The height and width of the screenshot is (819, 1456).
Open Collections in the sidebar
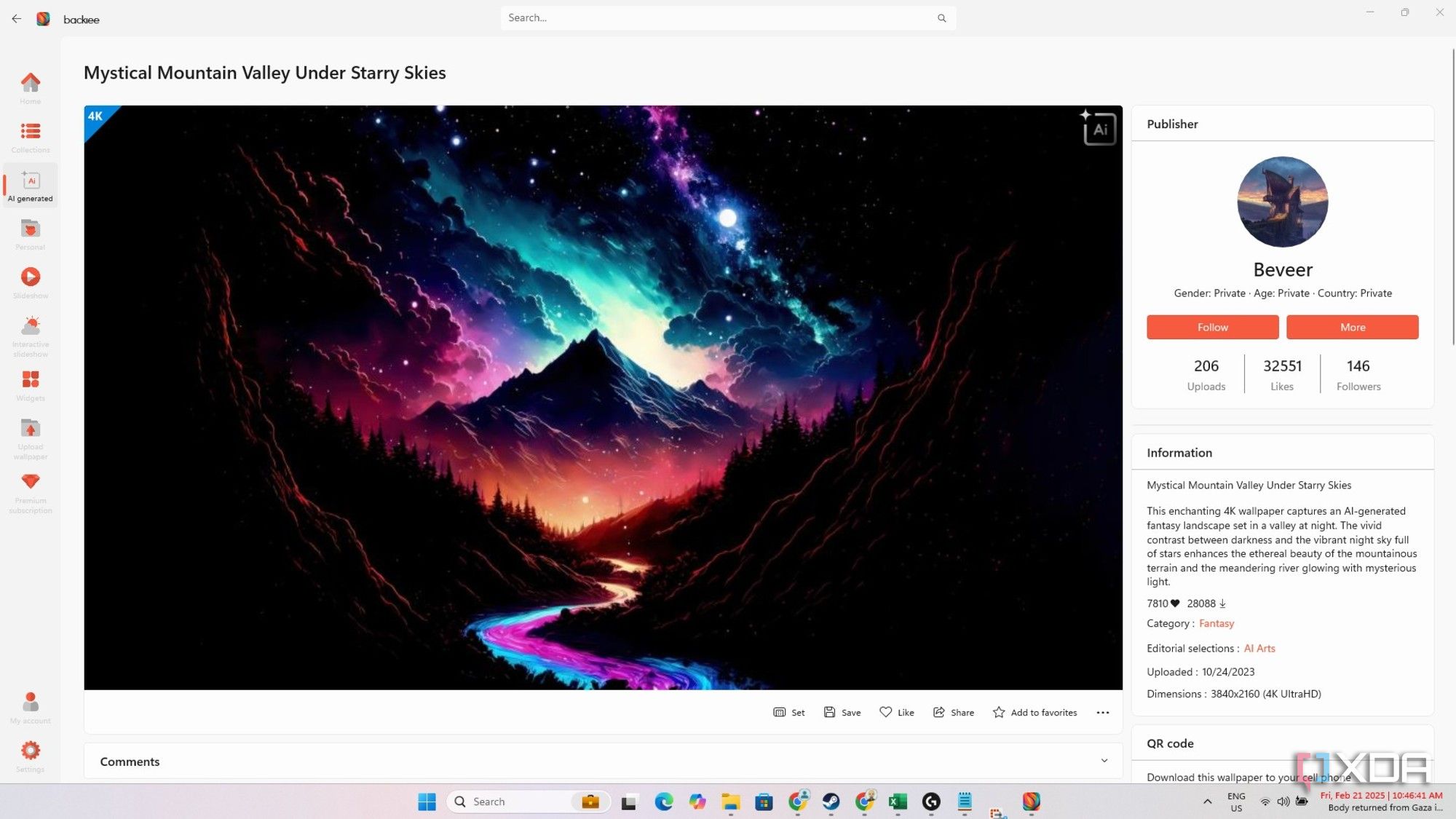coord(31,137)
